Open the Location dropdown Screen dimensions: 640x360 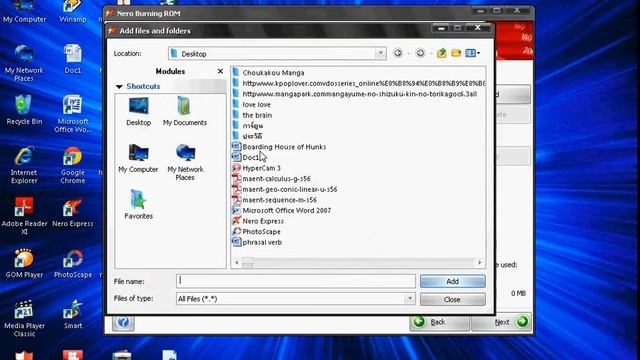(380, 53)
